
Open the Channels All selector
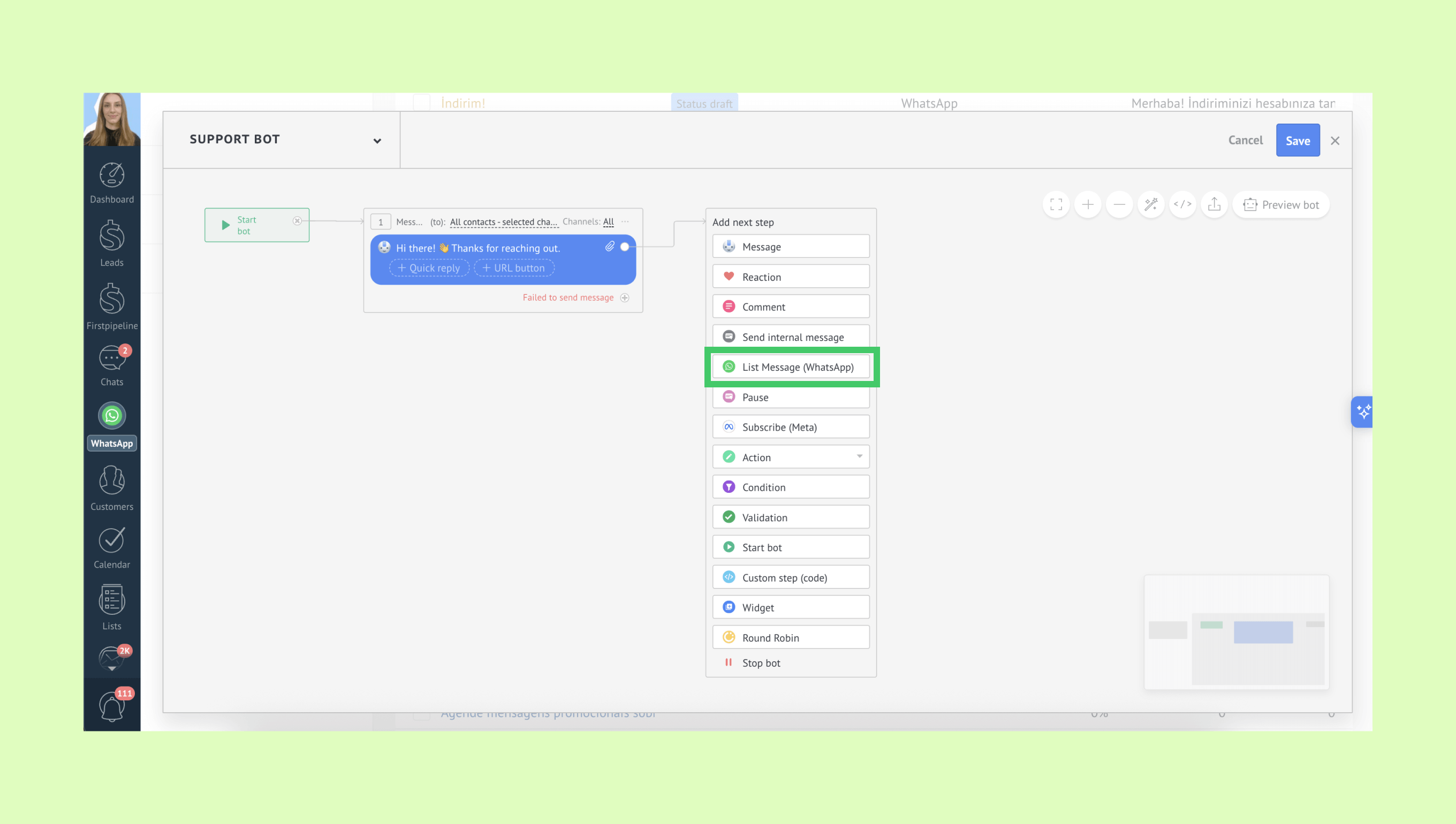(x=608, y=222)
